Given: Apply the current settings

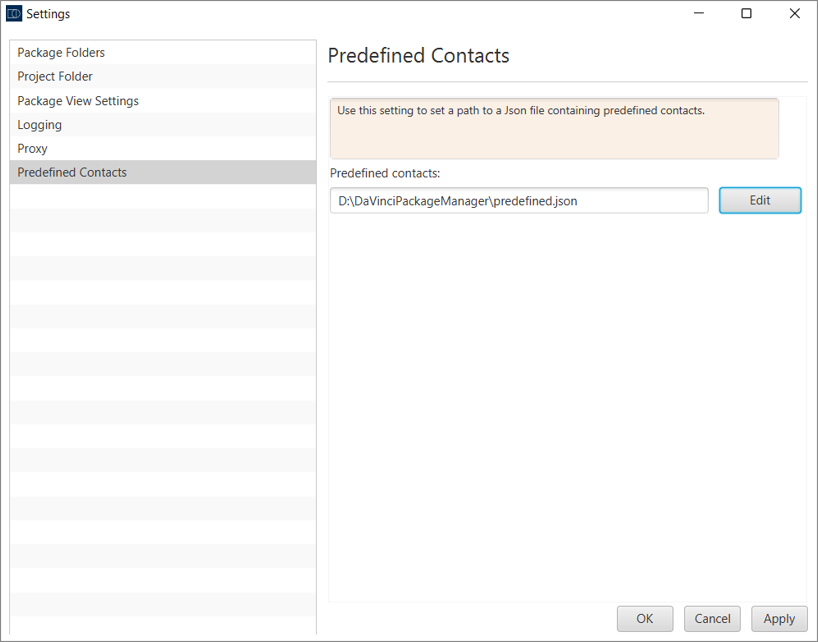Looking at the screenshot, I should [x=779, y=619].
